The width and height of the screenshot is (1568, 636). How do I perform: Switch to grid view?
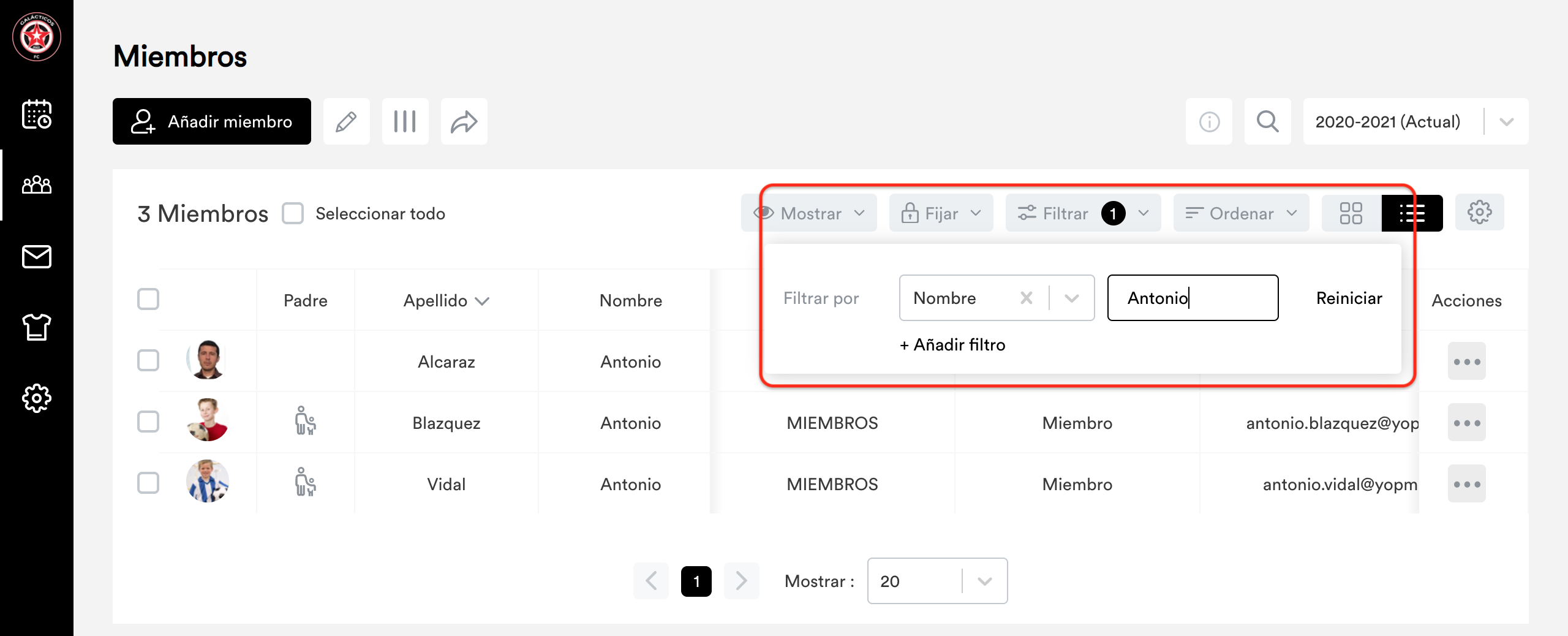tap(1351, 213)
